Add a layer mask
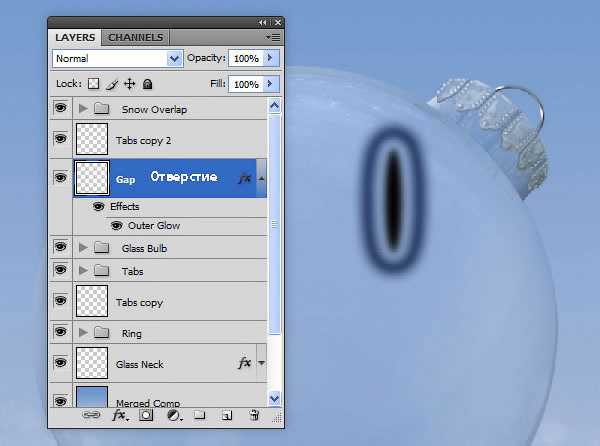Image resolution: width=600 pixels, height=446 pixels. point(146,415)
